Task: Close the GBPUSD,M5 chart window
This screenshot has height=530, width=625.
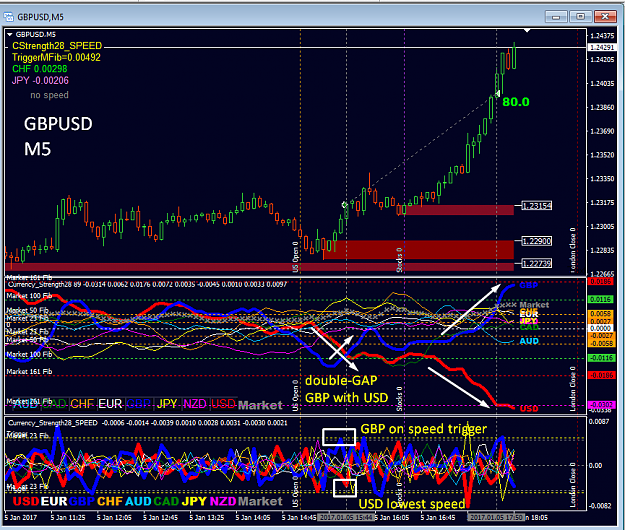Action: click(605, 17)
